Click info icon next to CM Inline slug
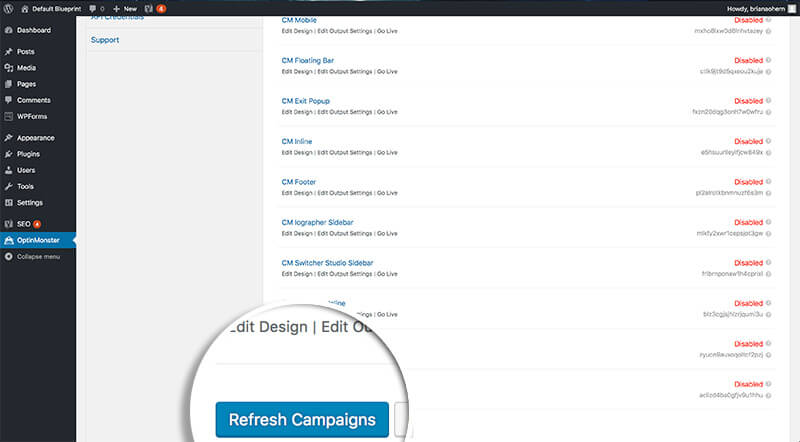 (x=768, y=153)
